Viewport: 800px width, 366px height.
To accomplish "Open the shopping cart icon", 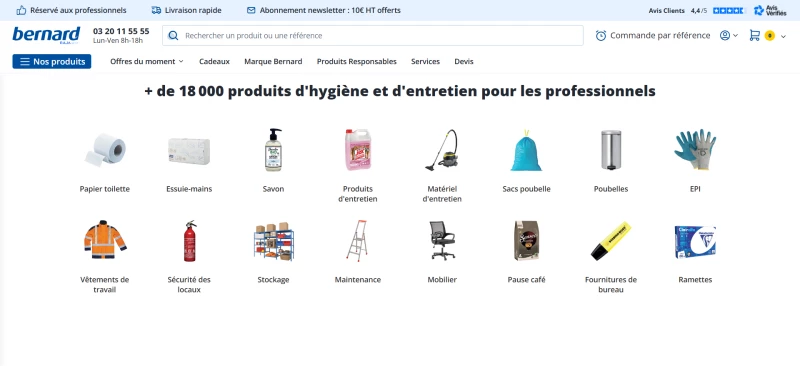I will click(755, 35).
